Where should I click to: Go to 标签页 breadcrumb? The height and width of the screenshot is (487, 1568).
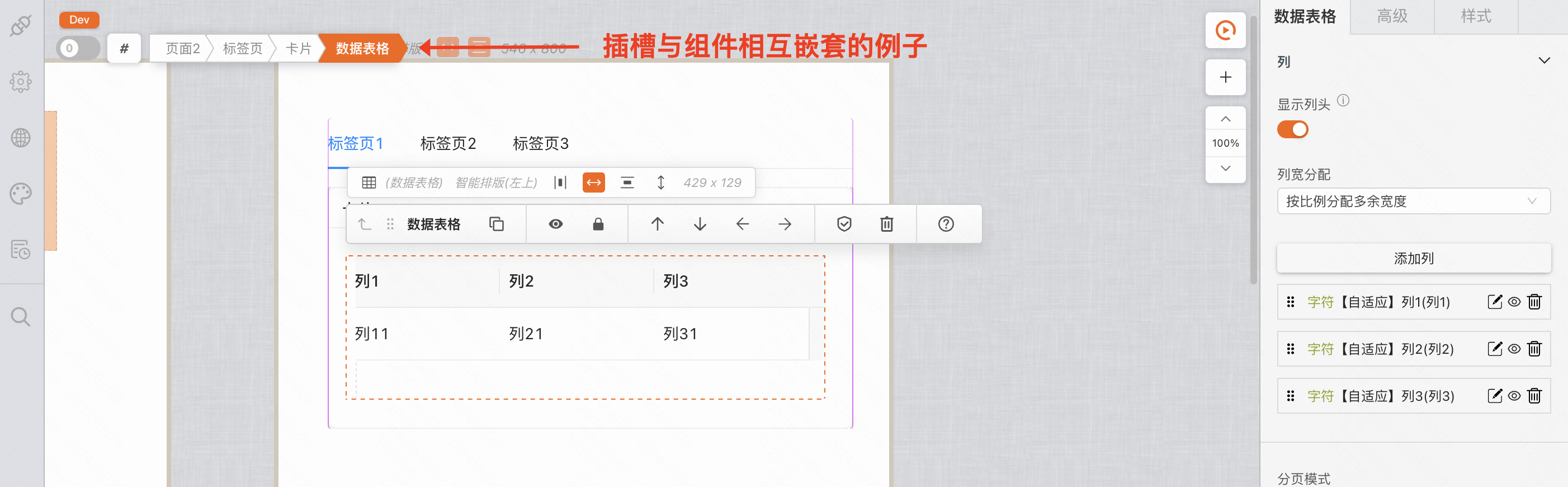(x=242, y=48)
